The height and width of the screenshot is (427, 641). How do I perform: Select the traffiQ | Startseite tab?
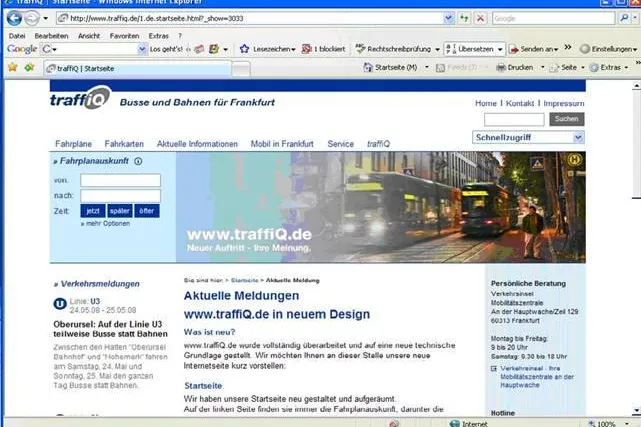pyautogui.click(x=137, y=69)
